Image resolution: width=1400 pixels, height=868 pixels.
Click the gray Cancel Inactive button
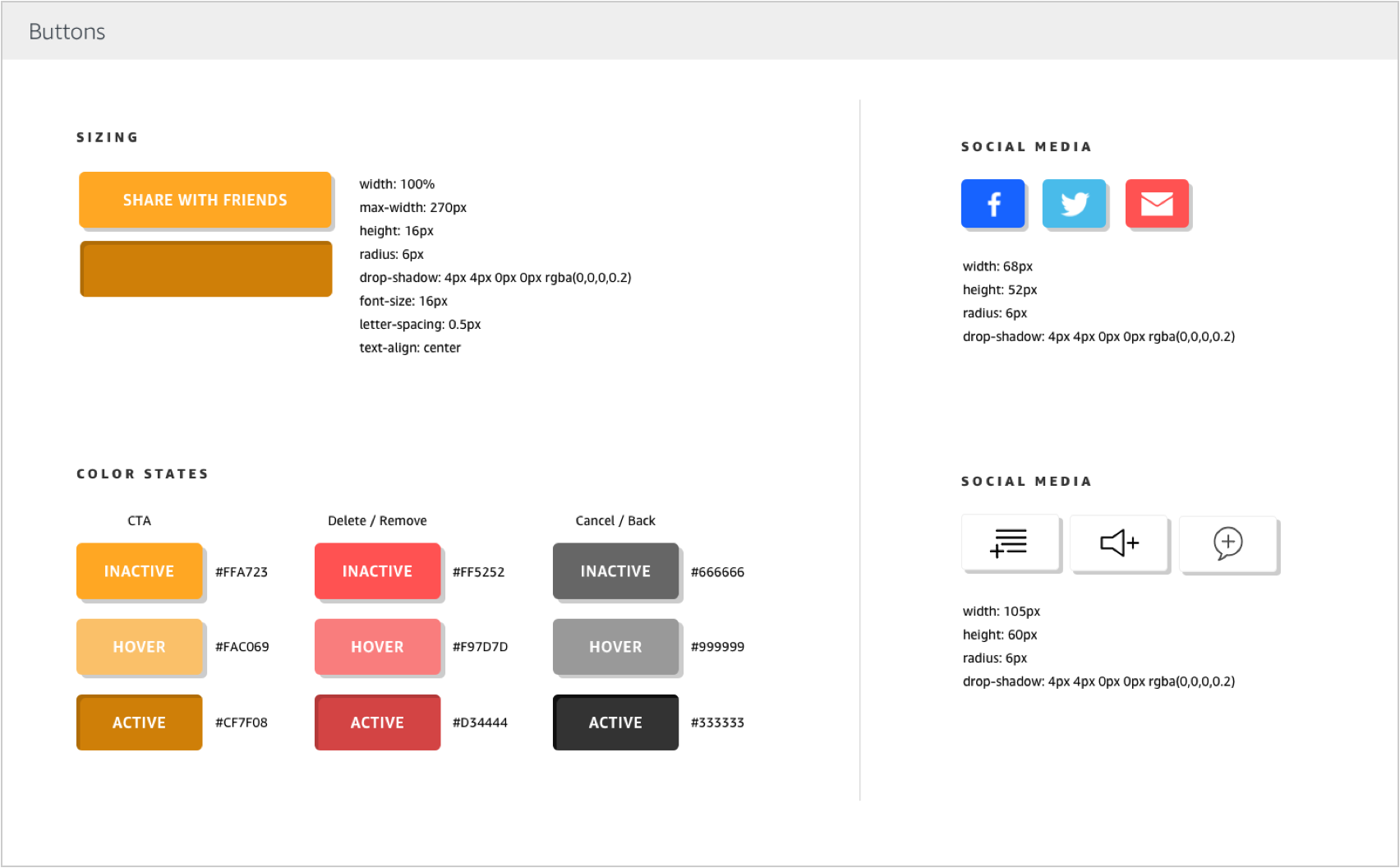615,571
